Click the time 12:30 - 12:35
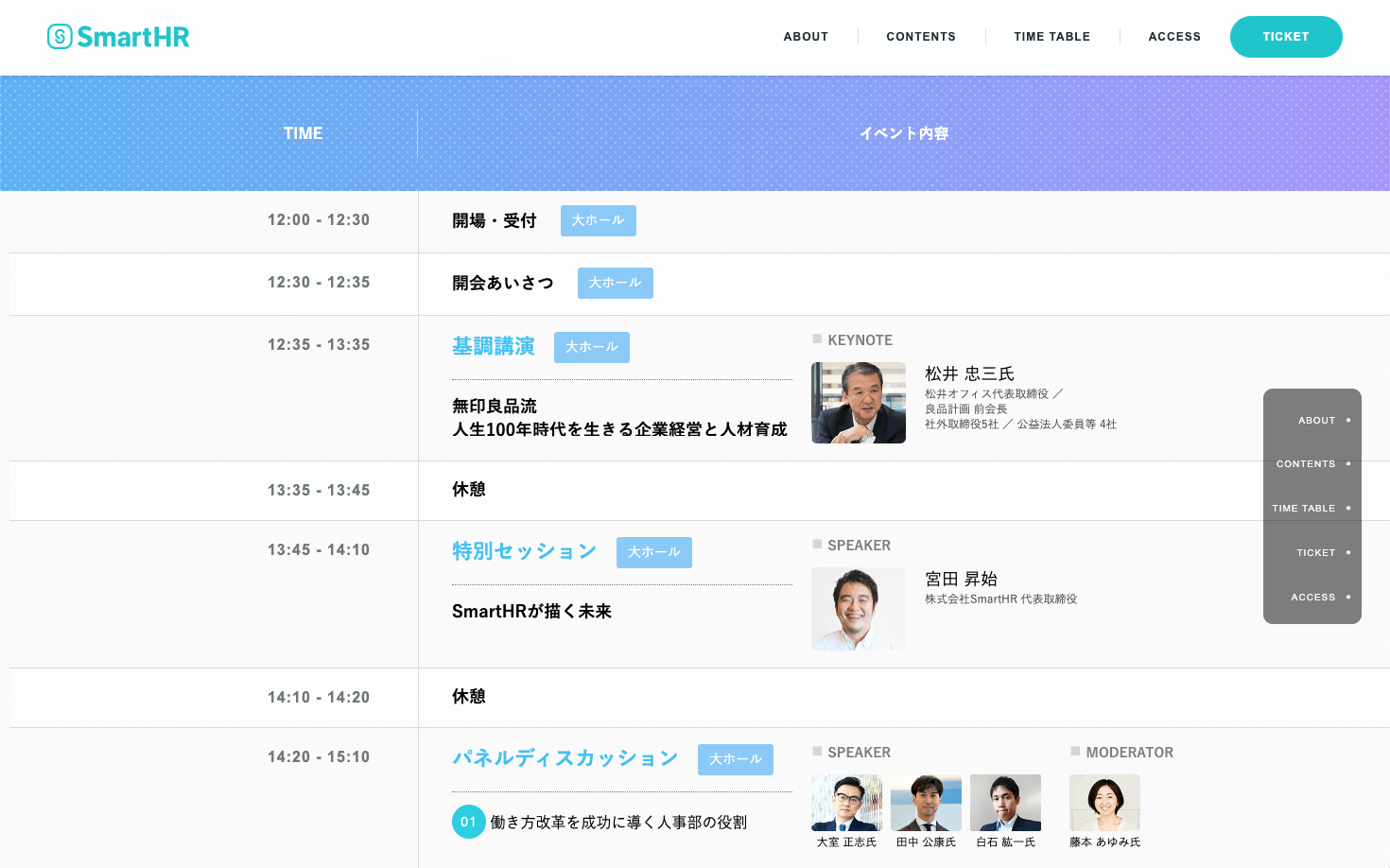 point(319,283)
